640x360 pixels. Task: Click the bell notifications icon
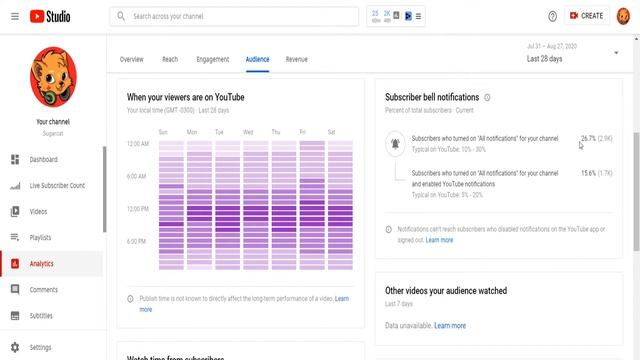pyautogui.click(x=395, y=144)
